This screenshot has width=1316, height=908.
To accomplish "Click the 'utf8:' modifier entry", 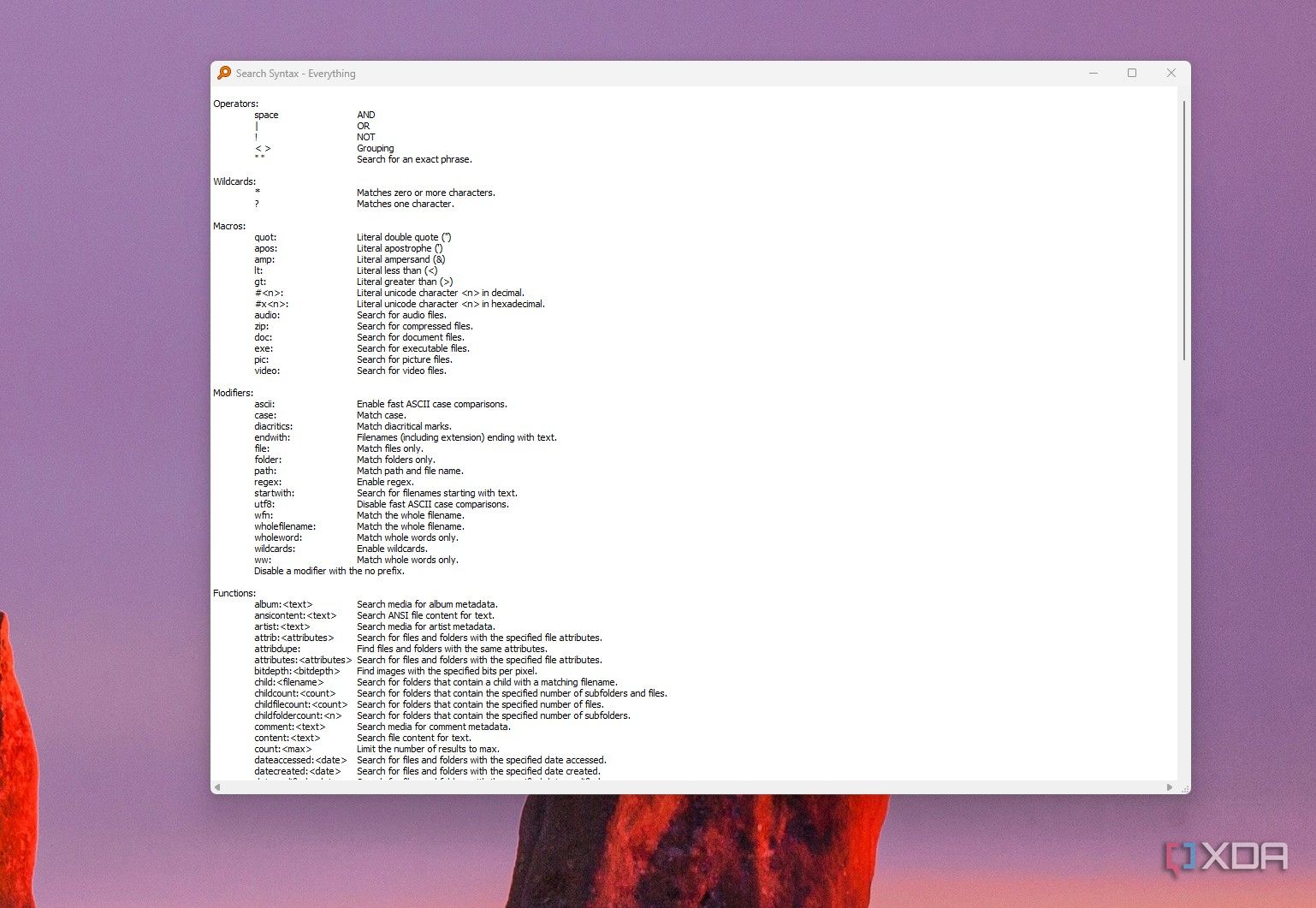I will (x=264, y=504).
